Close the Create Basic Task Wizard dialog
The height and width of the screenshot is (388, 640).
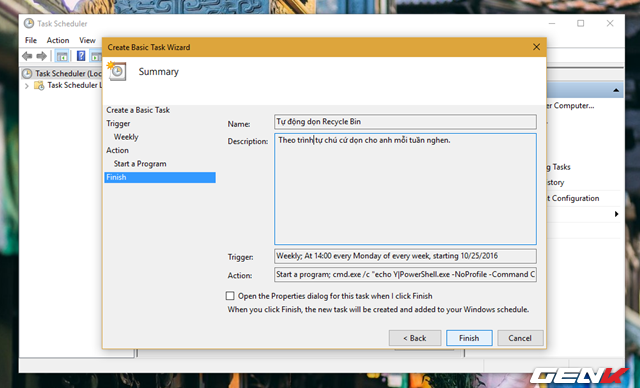pyautogui.click(x=536, y=47)
